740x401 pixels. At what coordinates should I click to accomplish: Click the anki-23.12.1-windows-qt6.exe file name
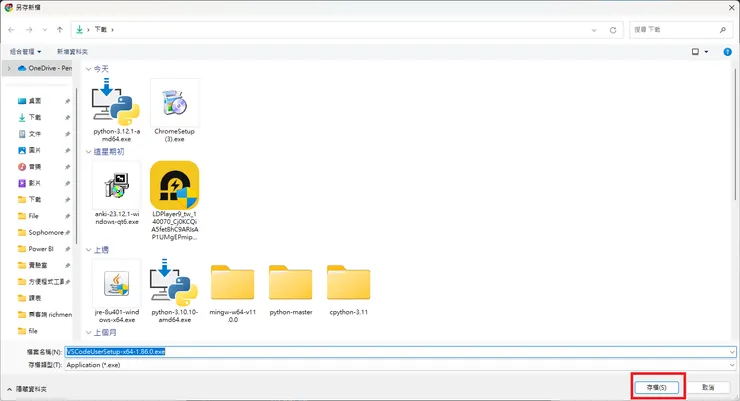[117, 218]
